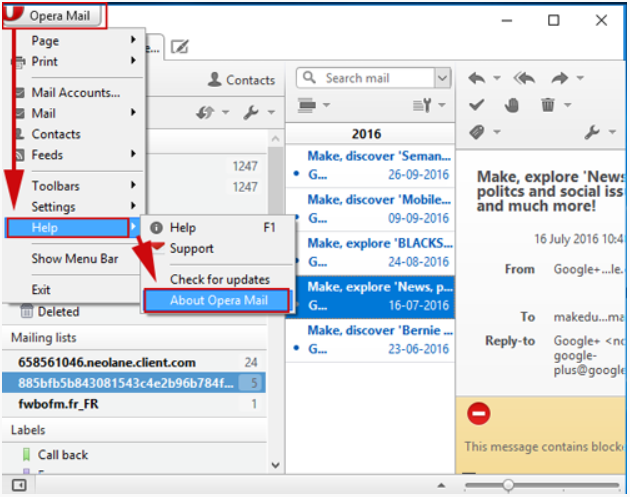630x497 pixels.
Task: Click mail panel scrollbar down arrow
Action: (276, 465)
